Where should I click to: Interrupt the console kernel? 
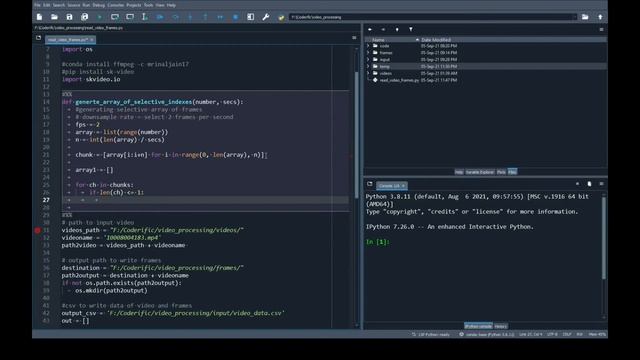coord(577,184)
